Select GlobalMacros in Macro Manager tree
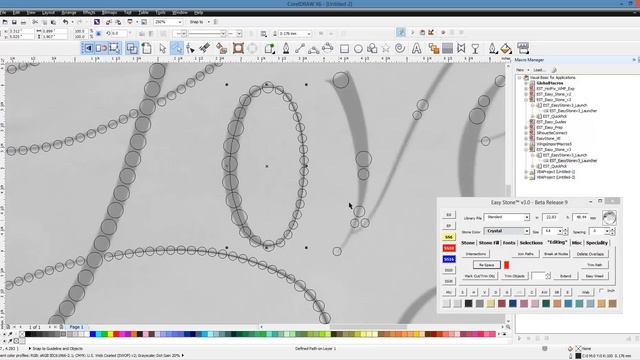 click(x=550, y=83)
